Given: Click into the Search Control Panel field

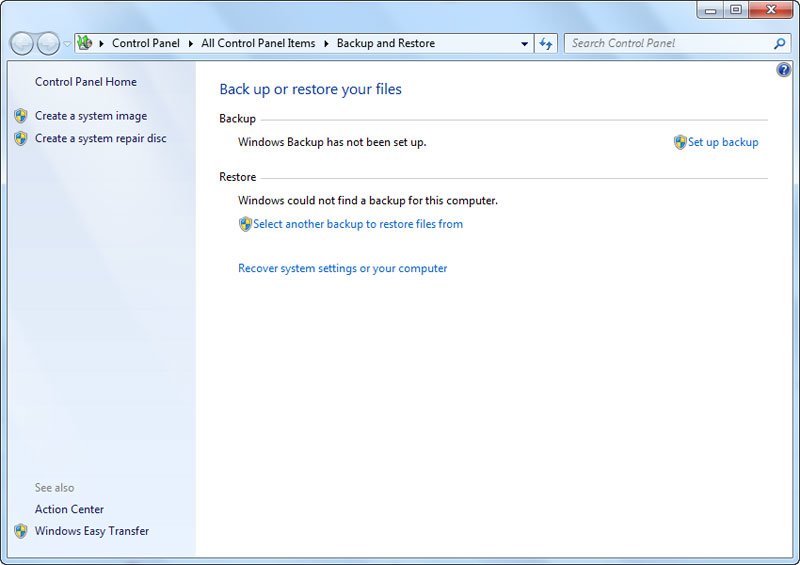Looking at the screenshot, I should (665, 44).
